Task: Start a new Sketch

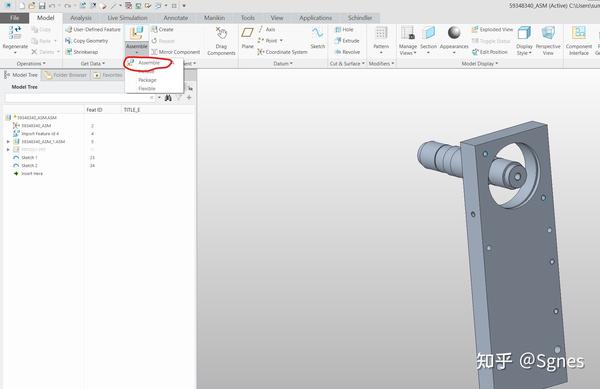Action: click(x=318, y=37)
